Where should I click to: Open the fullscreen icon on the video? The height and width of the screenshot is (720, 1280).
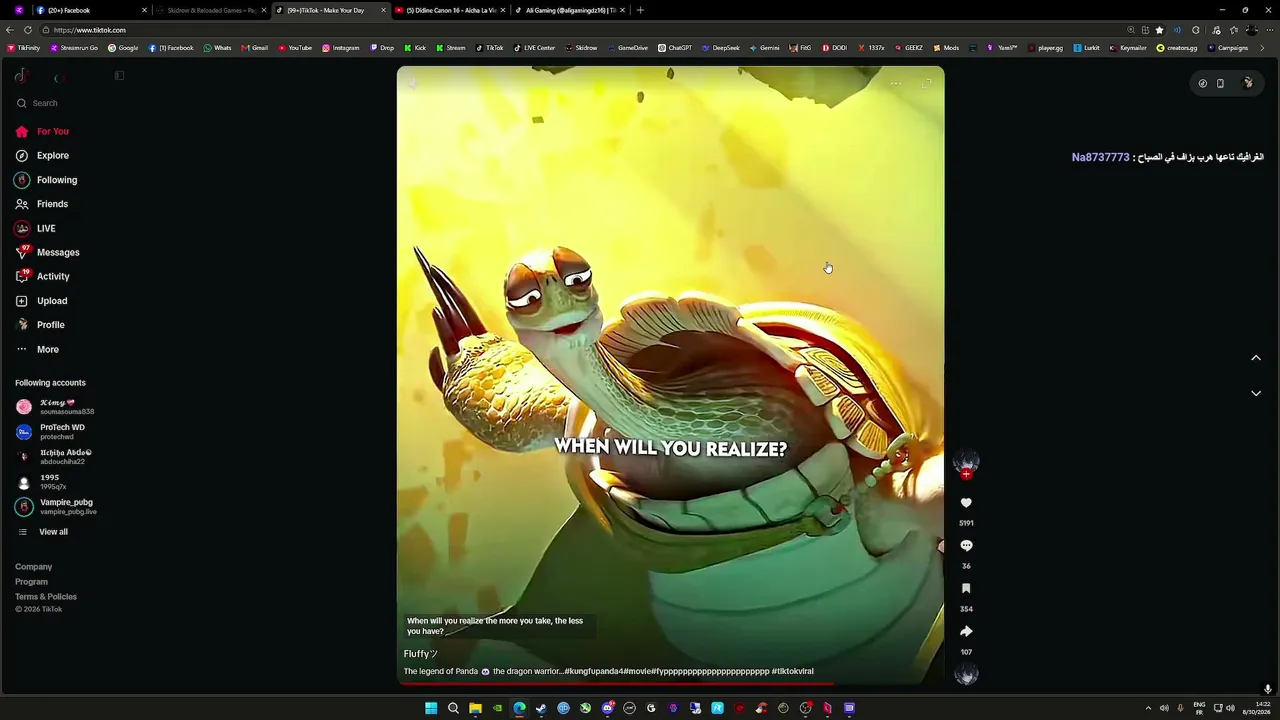point(926,83)
